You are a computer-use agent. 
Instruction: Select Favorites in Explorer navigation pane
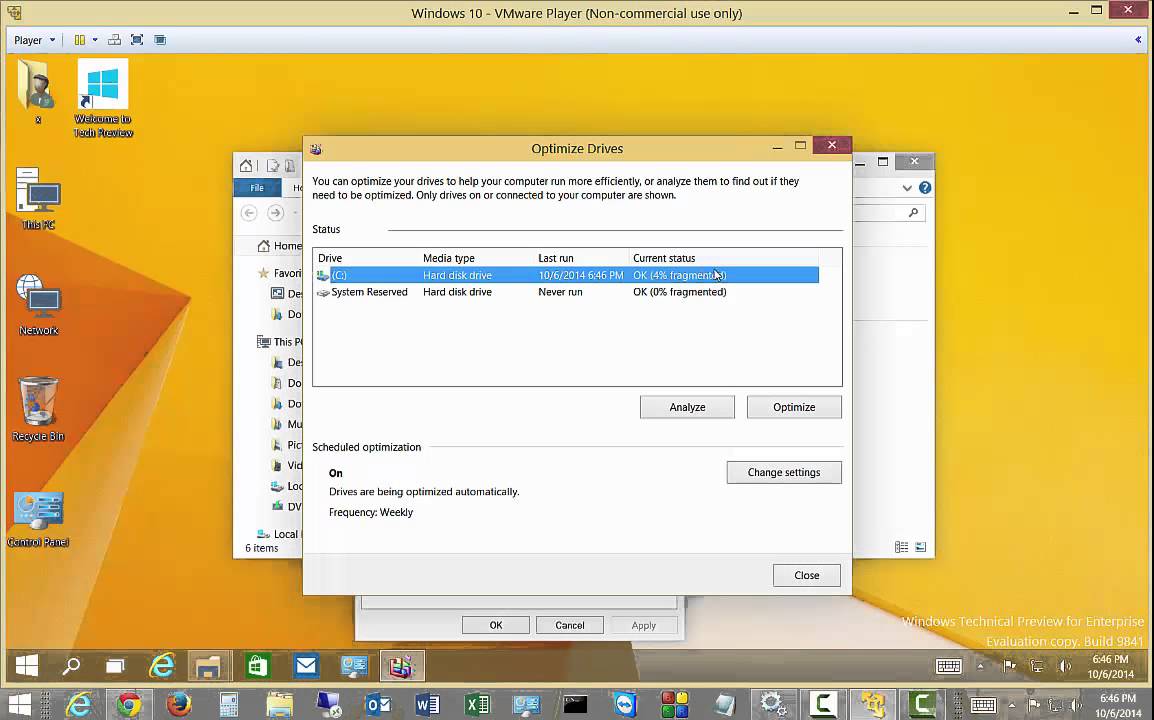click(x=280, y=273)
